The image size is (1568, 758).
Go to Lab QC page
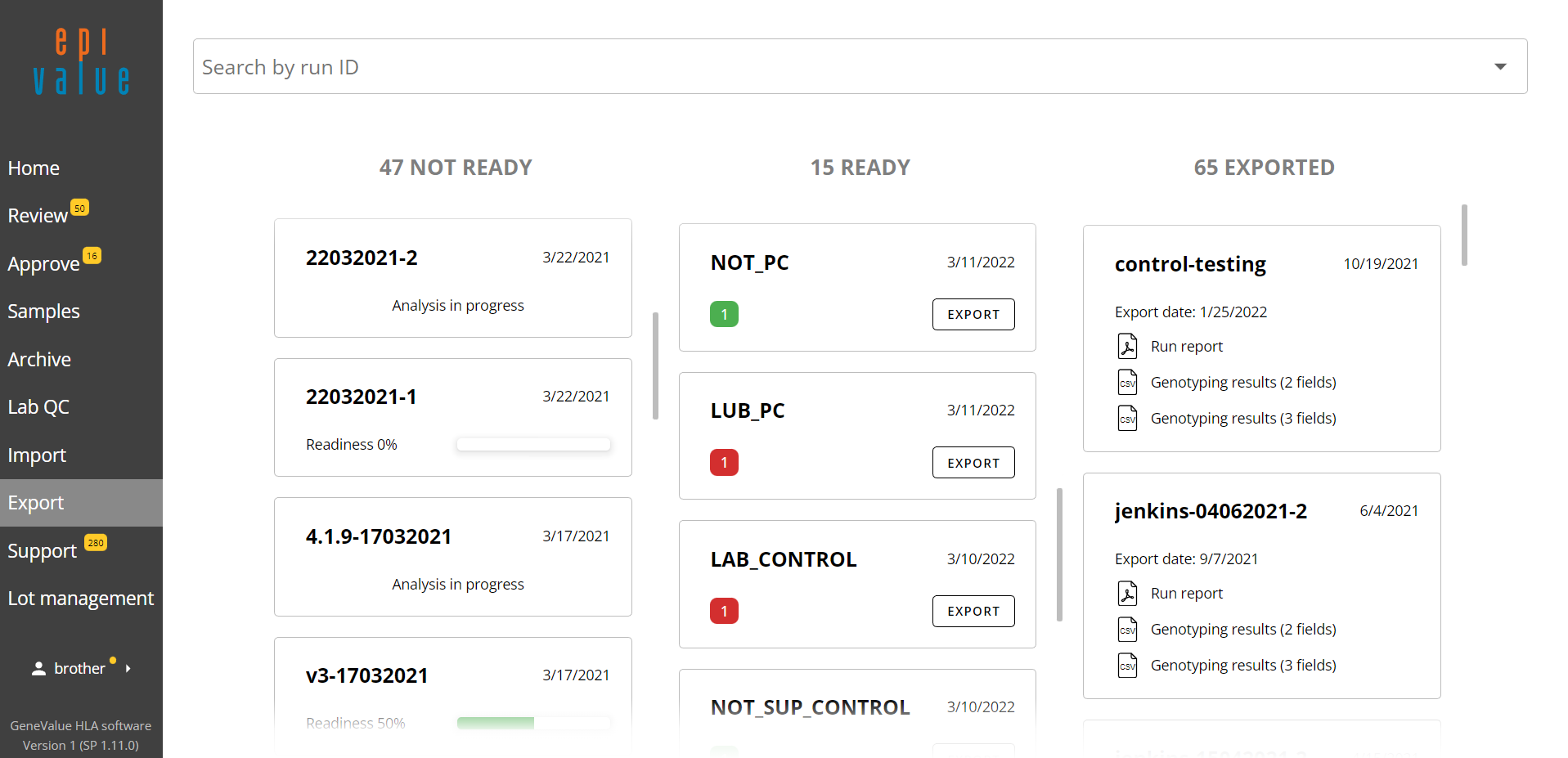point(38,407)
